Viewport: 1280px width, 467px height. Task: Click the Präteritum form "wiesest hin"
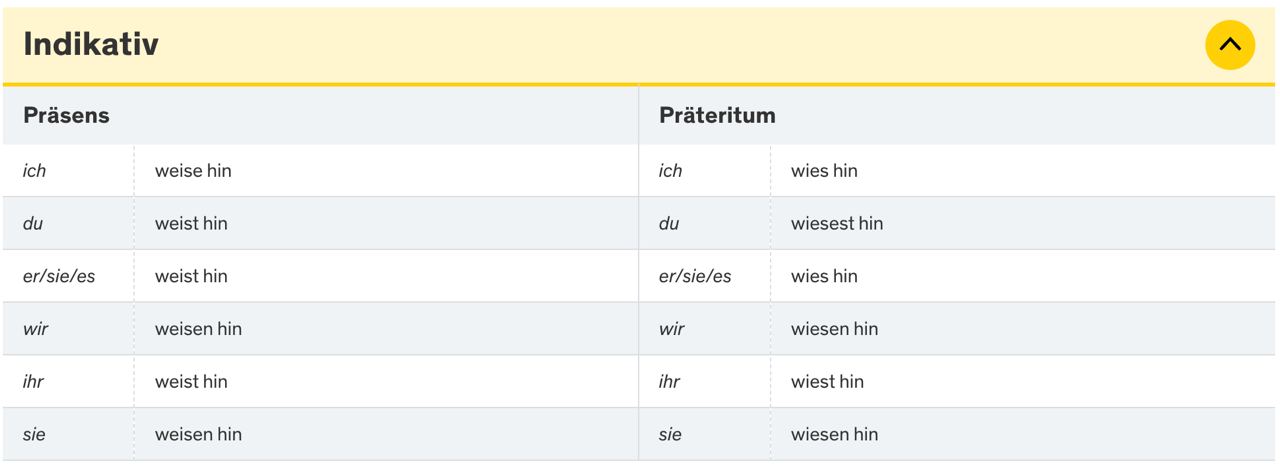click(837, 224)
